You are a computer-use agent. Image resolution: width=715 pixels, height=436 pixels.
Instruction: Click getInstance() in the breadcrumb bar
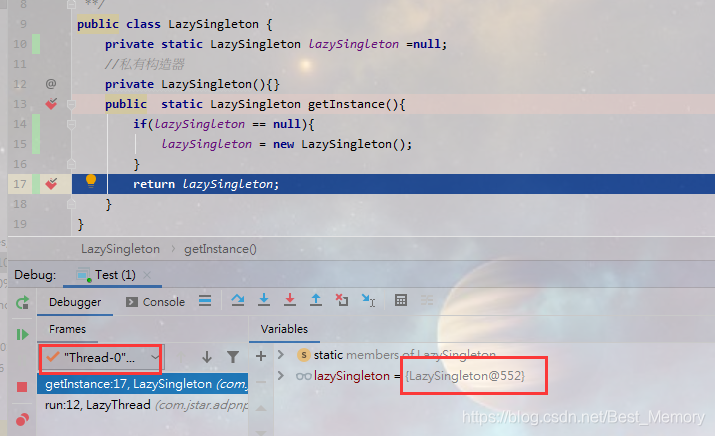point(220,249)
